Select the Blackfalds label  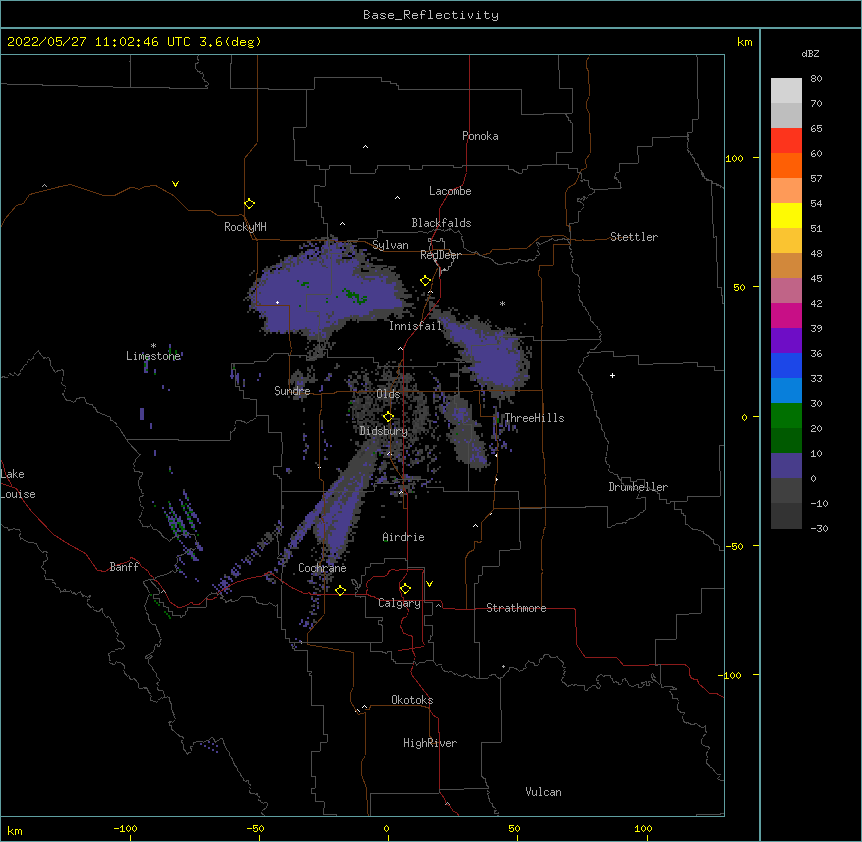pyautogui.click(x=441, y=223)
